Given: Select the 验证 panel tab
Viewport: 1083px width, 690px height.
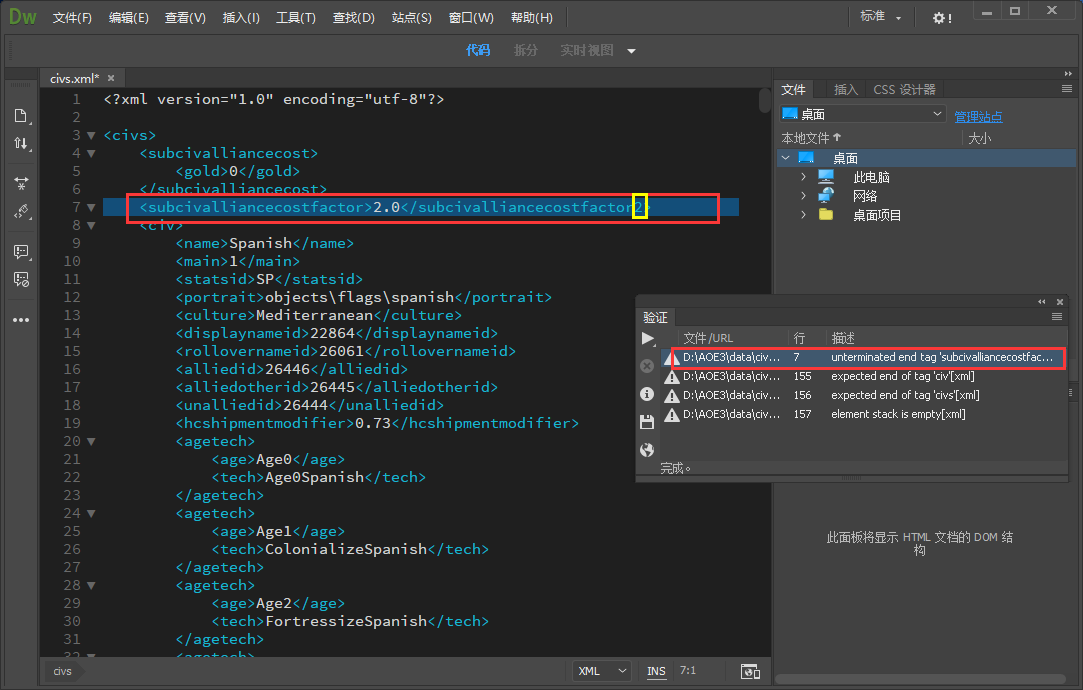Looking at the screenshot, I should pyautogui.click(x=655, y=317).
